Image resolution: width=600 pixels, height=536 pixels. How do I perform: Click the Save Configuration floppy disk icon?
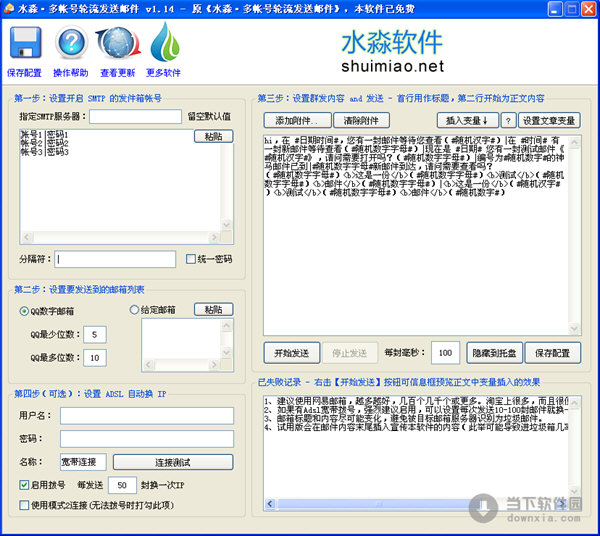[x=24, y=44]
